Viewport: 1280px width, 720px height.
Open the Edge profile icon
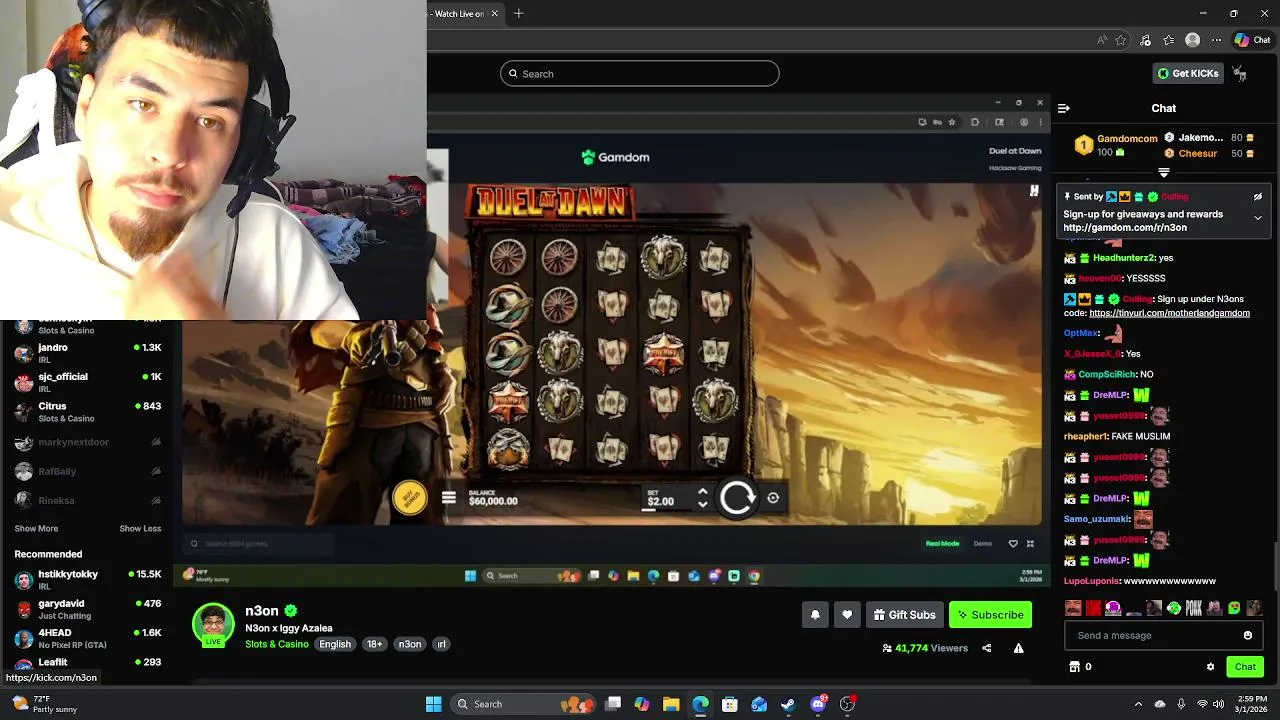coord(1192,40)
